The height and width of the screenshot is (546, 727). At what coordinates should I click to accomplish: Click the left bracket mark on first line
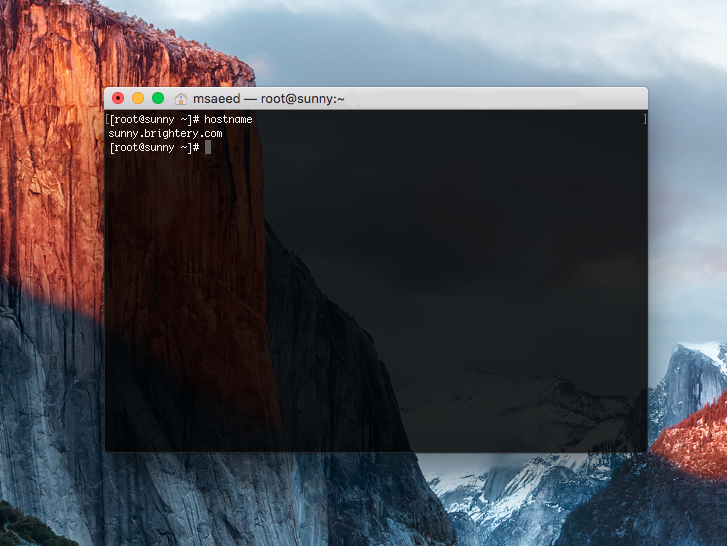click(x=107, y=119)
